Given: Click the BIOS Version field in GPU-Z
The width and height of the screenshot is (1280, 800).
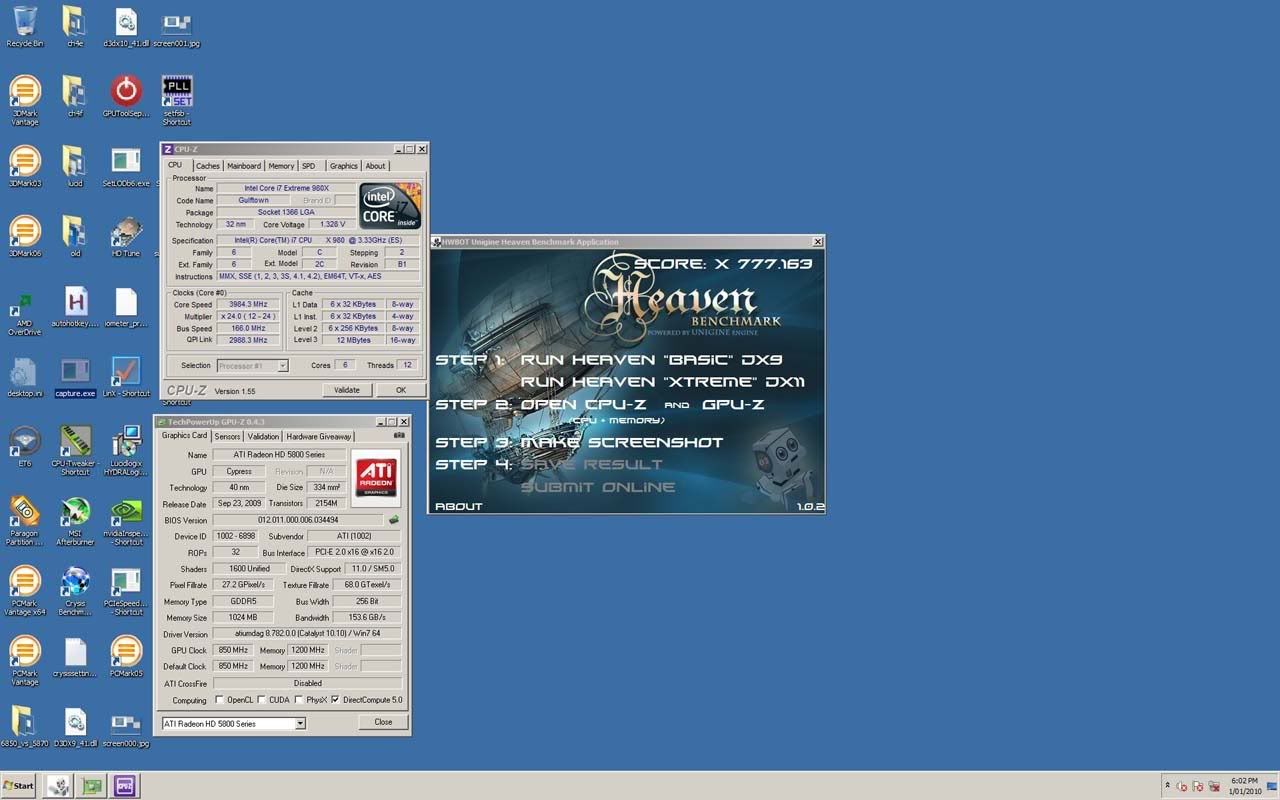Looking at the screenshot, I should pyautogui.click(x=297, y=520).
